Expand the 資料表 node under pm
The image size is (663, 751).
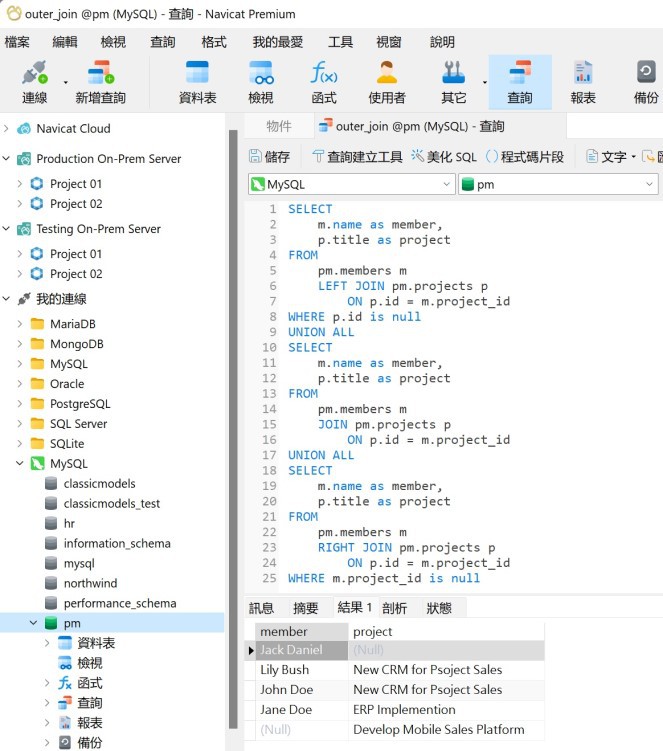tap(47, 643)
